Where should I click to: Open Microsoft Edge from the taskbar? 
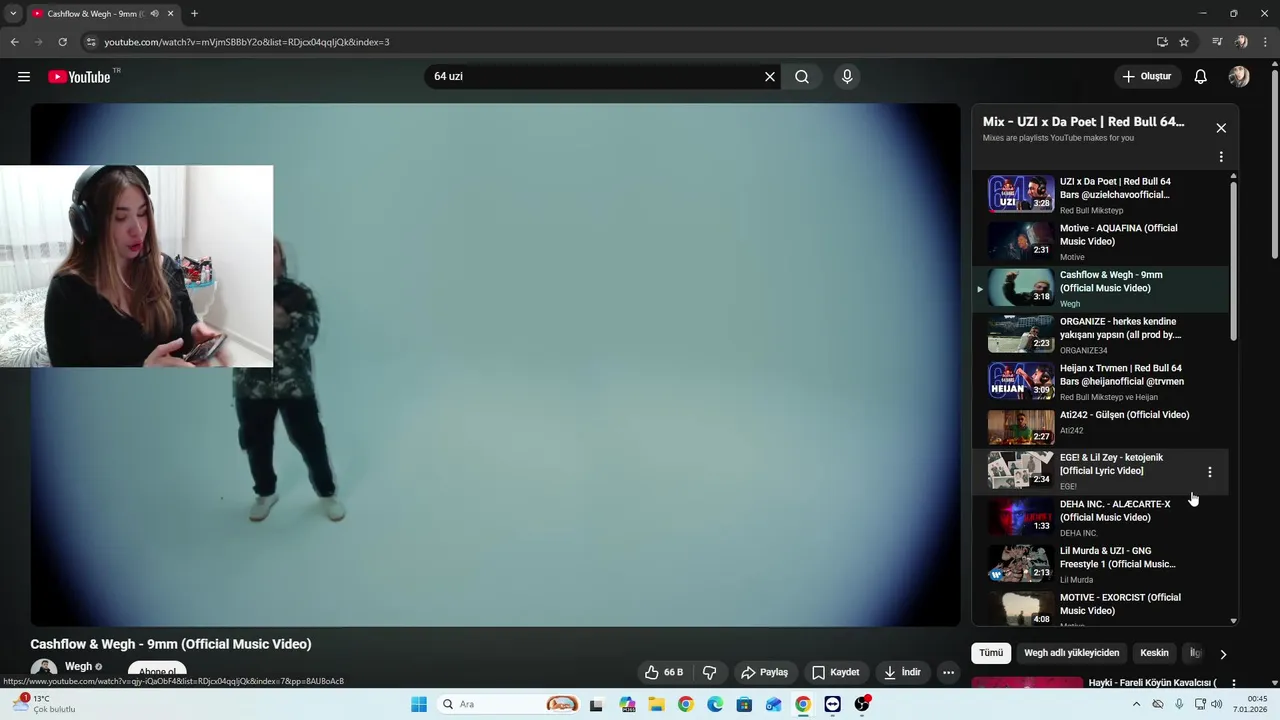click(x=715, y=704)
